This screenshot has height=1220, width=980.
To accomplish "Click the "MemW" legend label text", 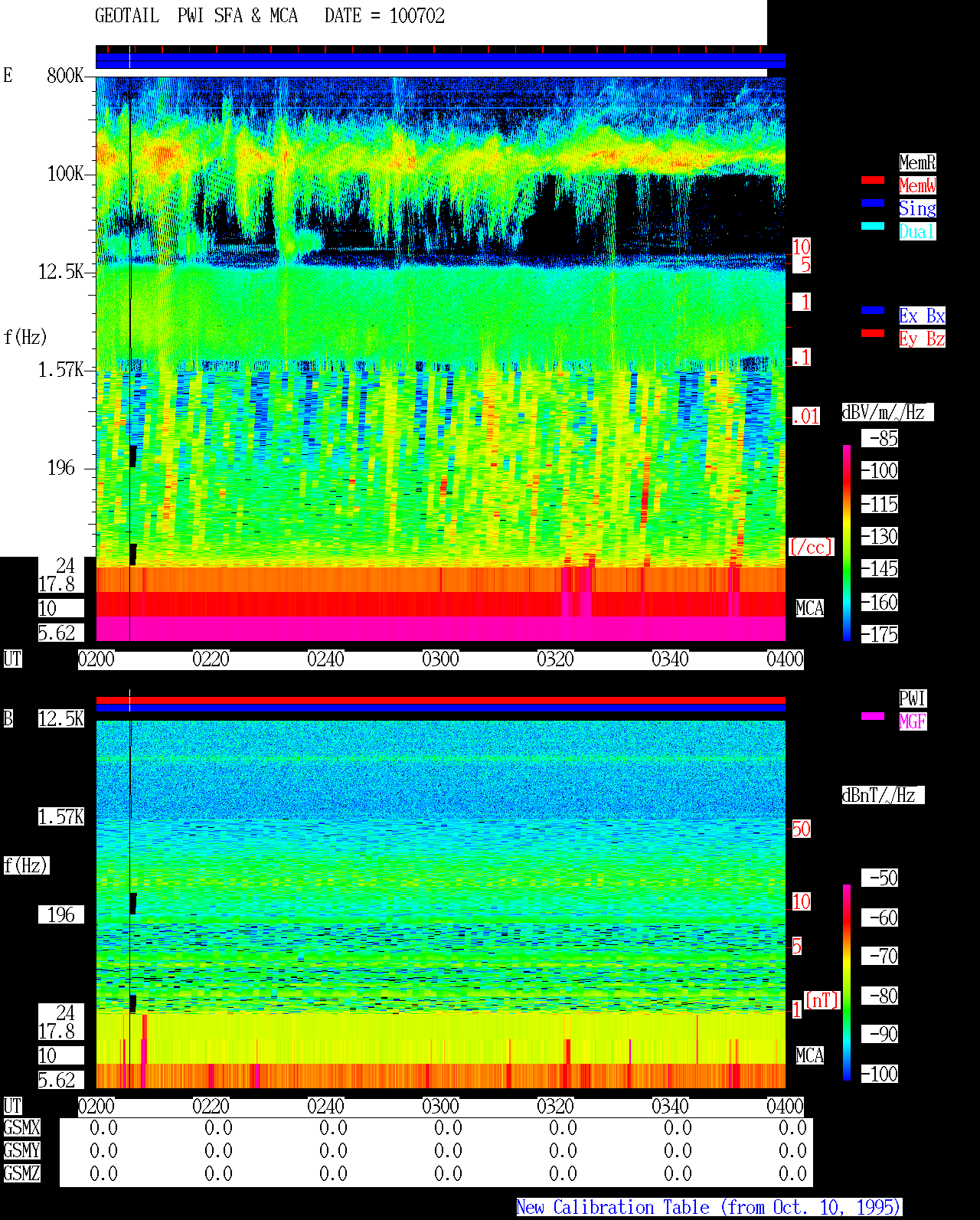I will click(x=917, y=185).
